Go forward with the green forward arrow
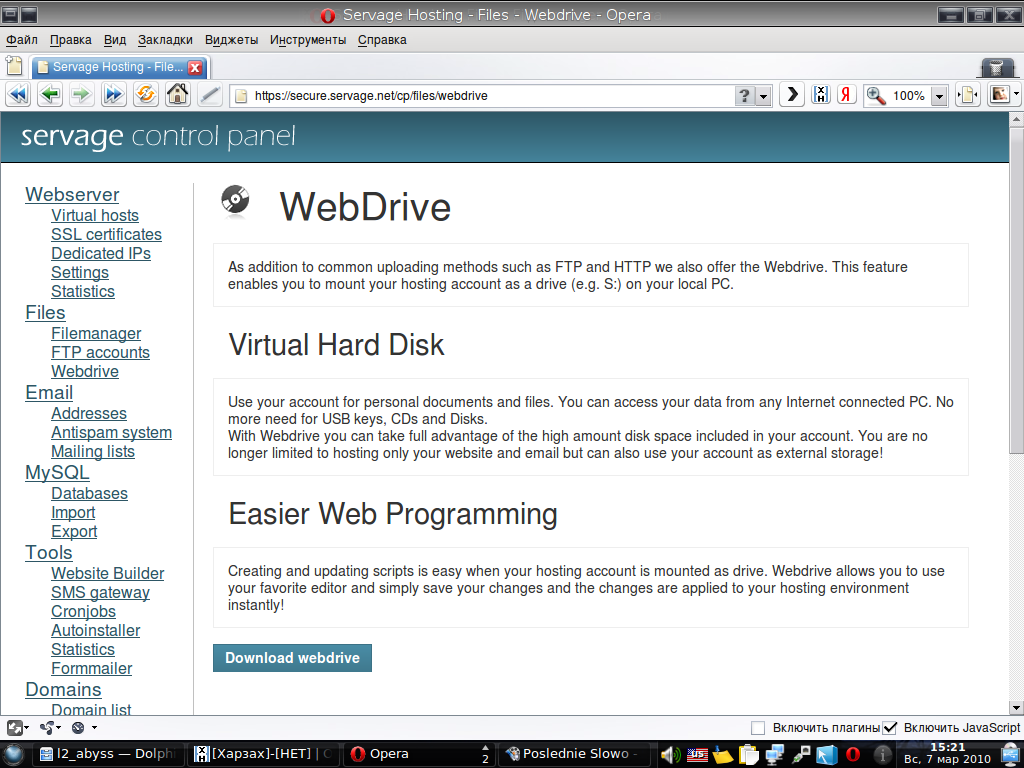Viewport: 1024px width, 768px height. pyautogui.click(x=81, y=95)
